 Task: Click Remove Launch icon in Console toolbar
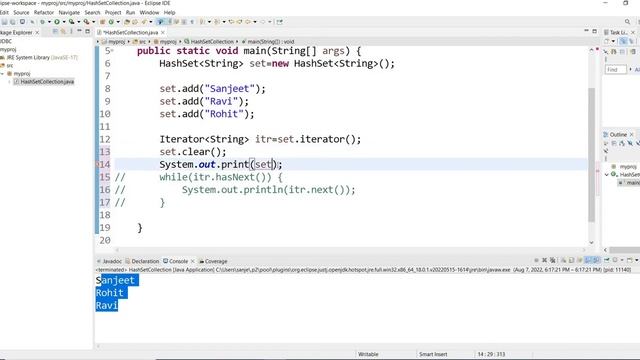point(544,260)
